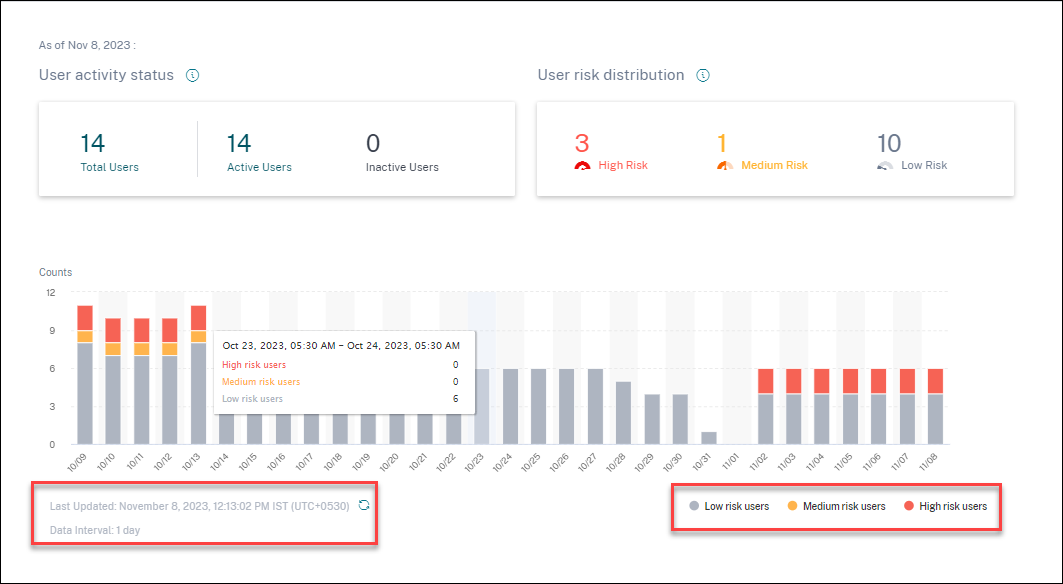Image resolution: width=1063 pixels, height=584 pixels.
Task: Click the User activity status info icon
Action: 193,75
